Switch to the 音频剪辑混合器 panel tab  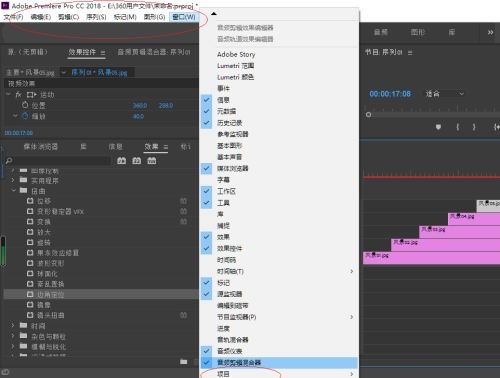[154, 52]
